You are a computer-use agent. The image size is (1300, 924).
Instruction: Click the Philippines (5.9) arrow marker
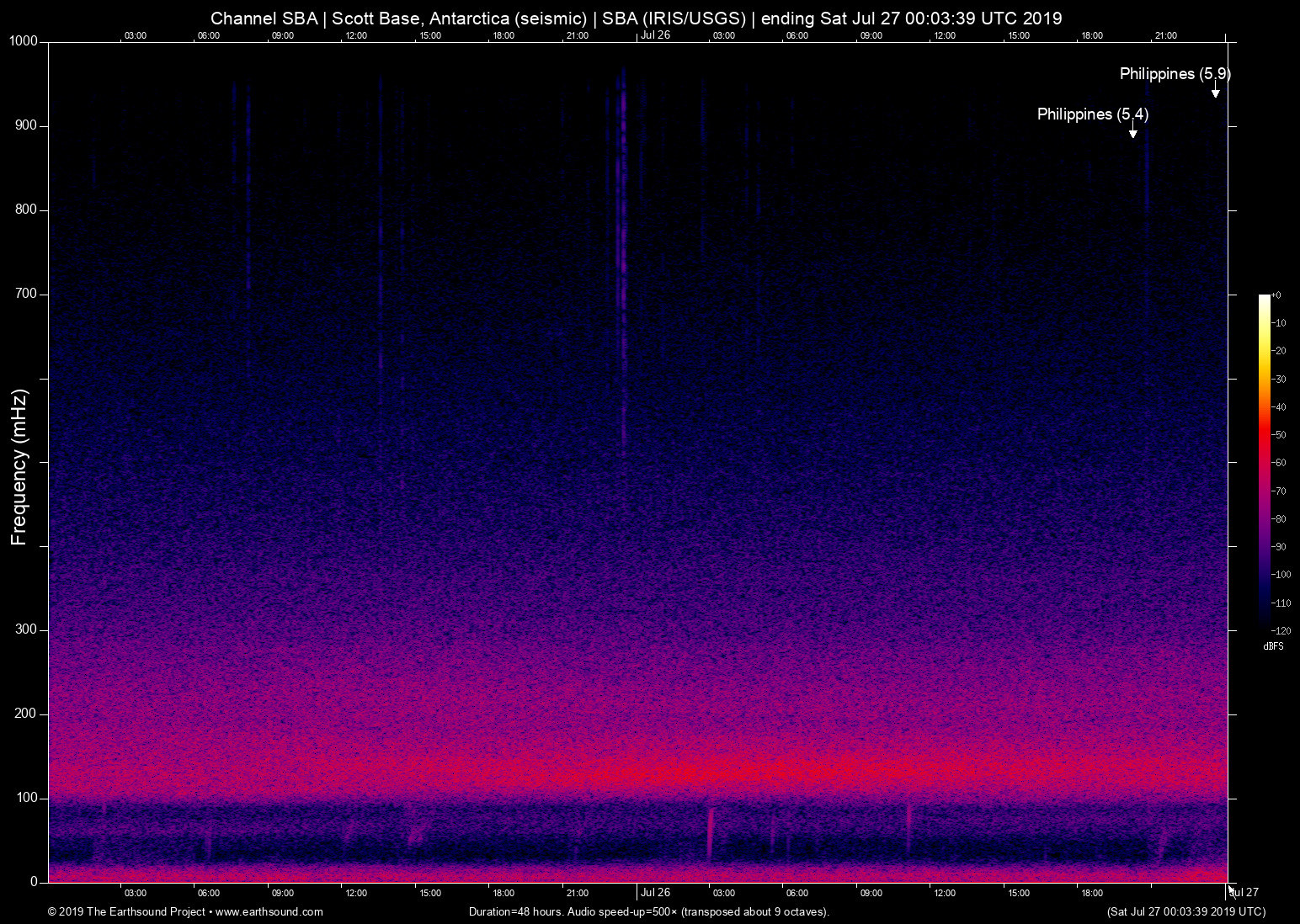click(1215, 93)
